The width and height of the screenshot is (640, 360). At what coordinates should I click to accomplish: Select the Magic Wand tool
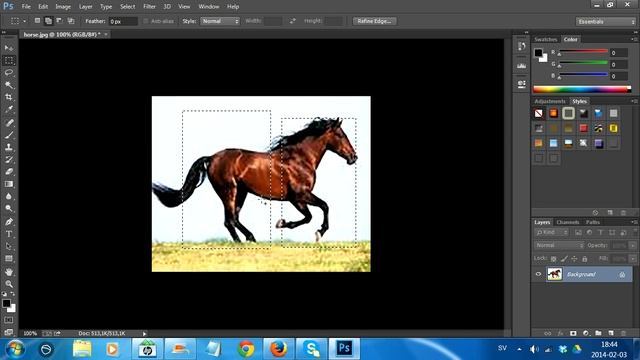pos(9,85)
